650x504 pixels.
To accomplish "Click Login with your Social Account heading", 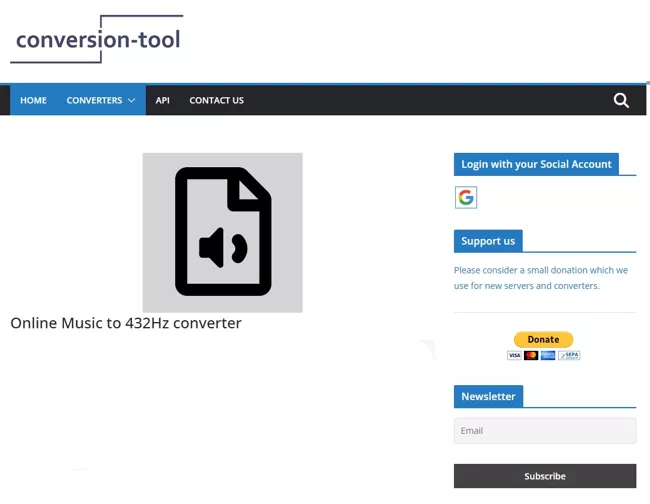I will point(536,164).
